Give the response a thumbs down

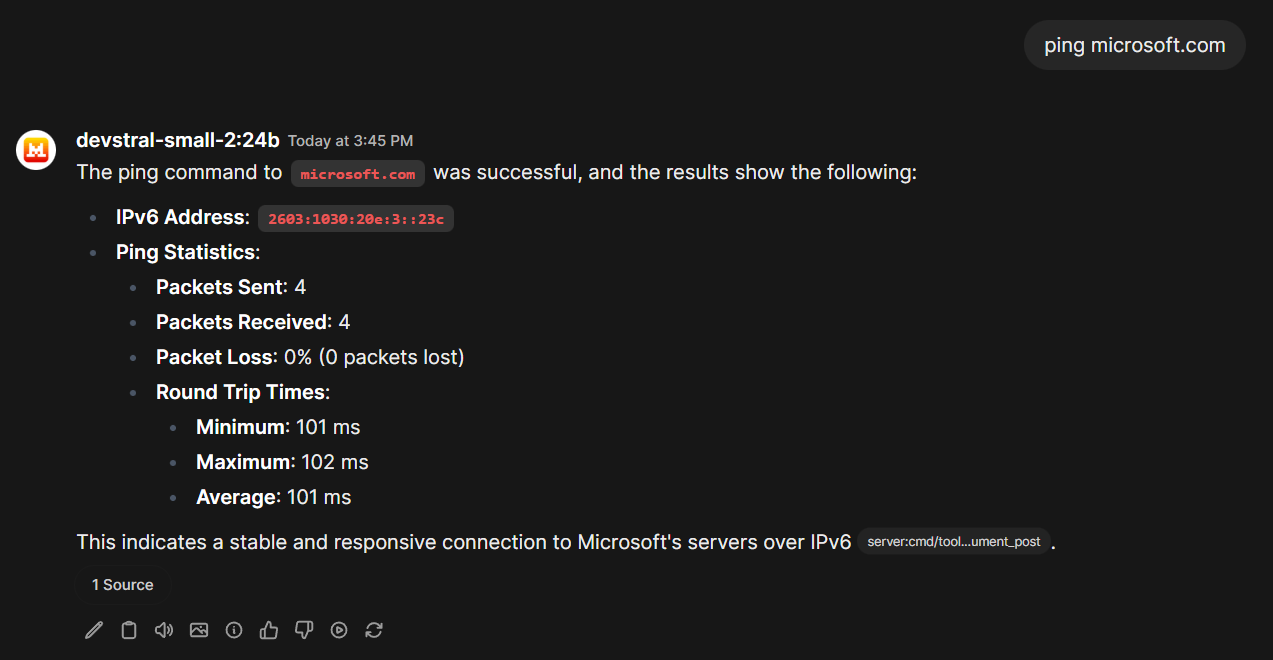tap(304, 630)
